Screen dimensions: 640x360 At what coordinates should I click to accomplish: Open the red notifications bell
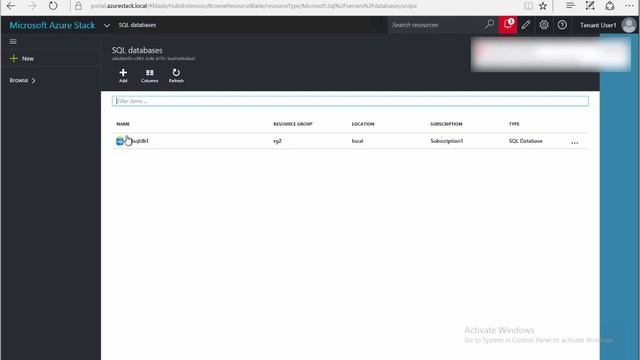point(508,25)
